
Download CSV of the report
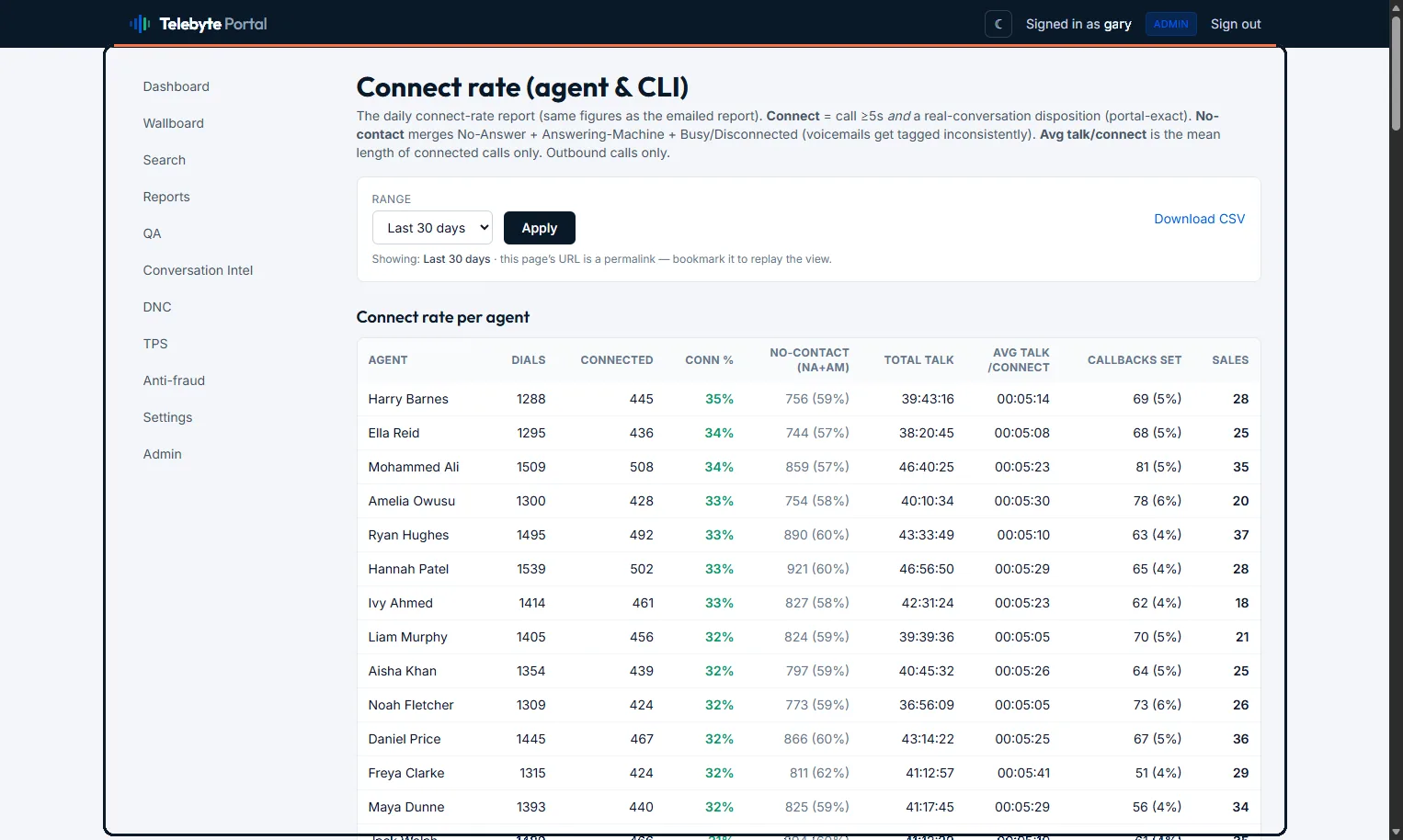tap(1200, 219)
